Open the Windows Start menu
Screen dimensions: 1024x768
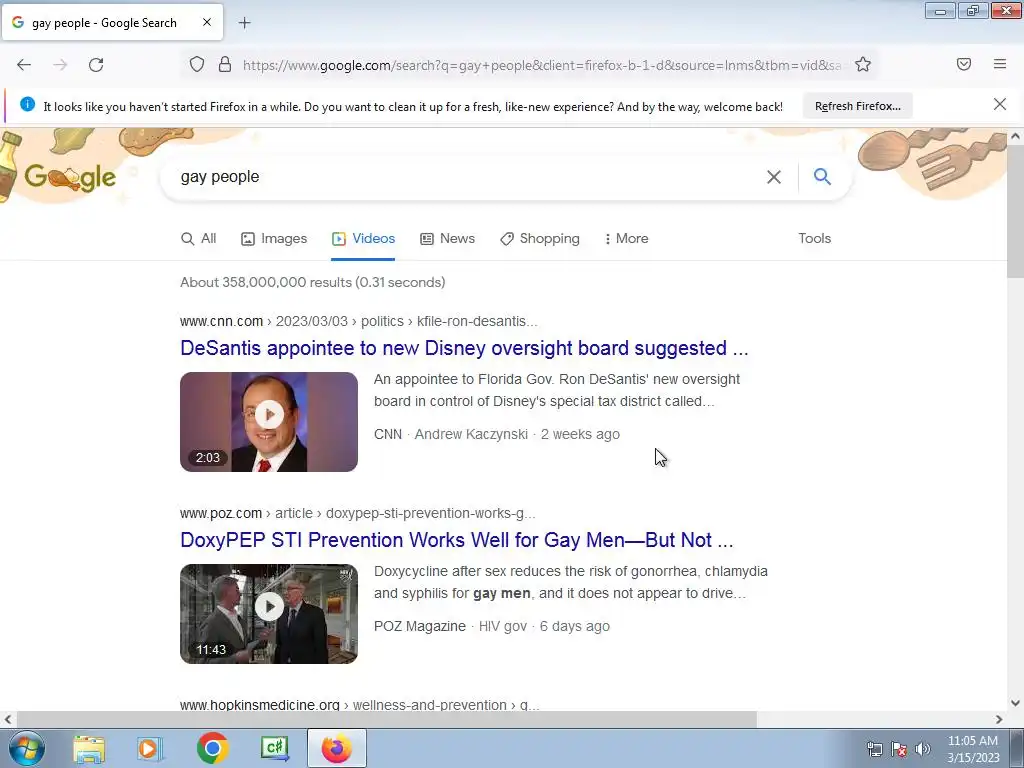[x=26, y=748]
